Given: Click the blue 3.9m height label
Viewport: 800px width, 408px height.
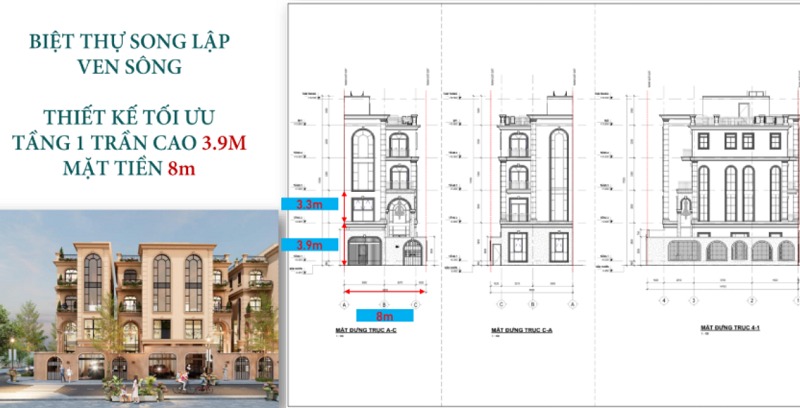Looking at the screenshot, I should pyautogui.click(x=308, y=244).
